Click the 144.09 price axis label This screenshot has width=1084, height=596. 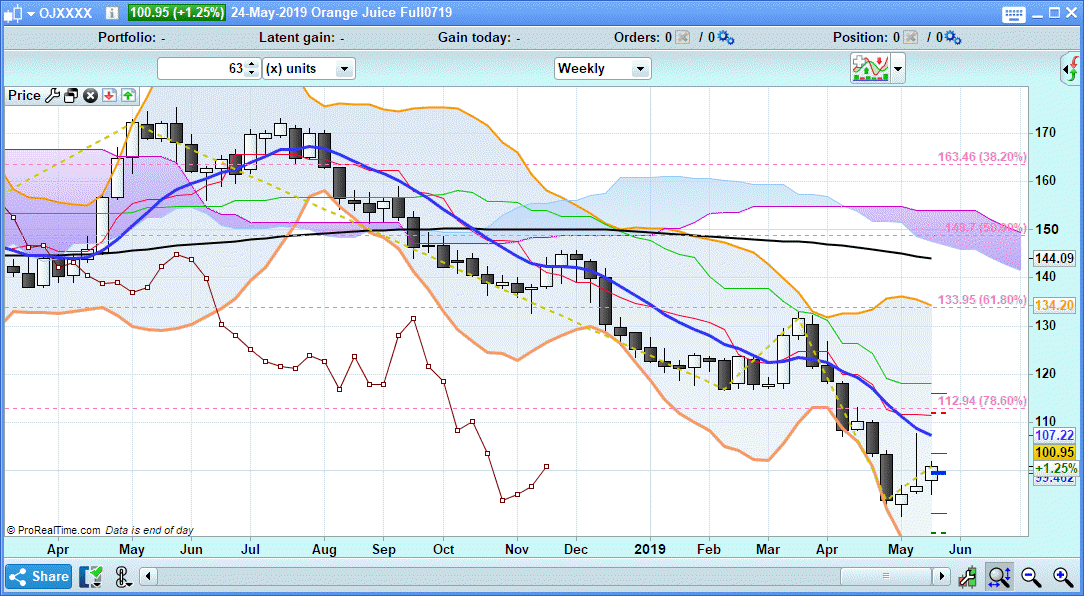1055,259
